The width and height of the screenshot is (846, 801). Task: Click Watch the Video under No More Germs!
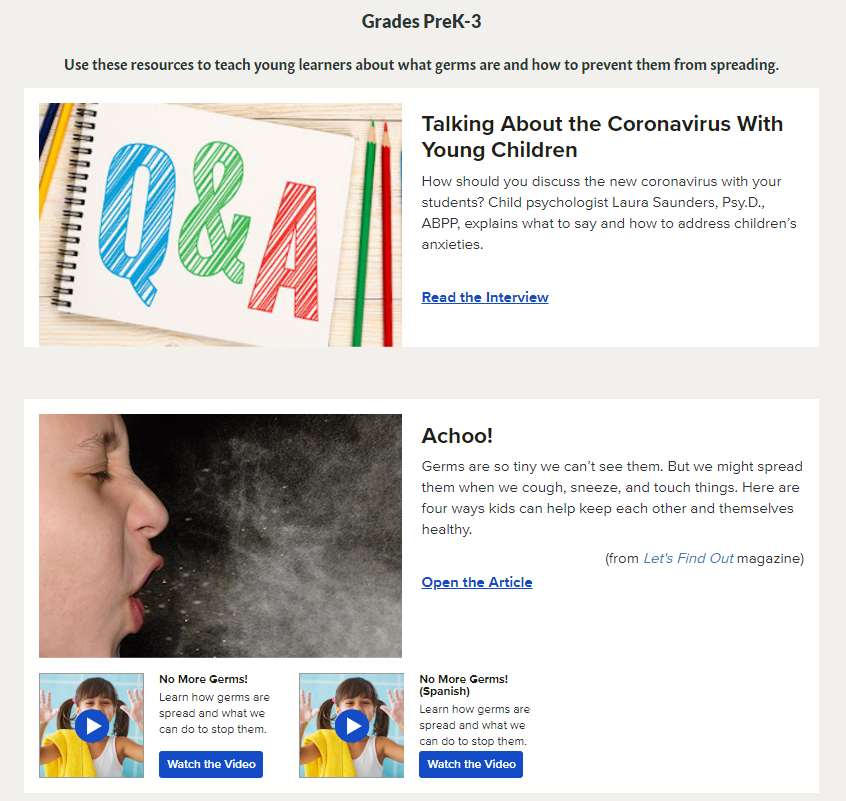pyautogui.click(x=211, y=764)
